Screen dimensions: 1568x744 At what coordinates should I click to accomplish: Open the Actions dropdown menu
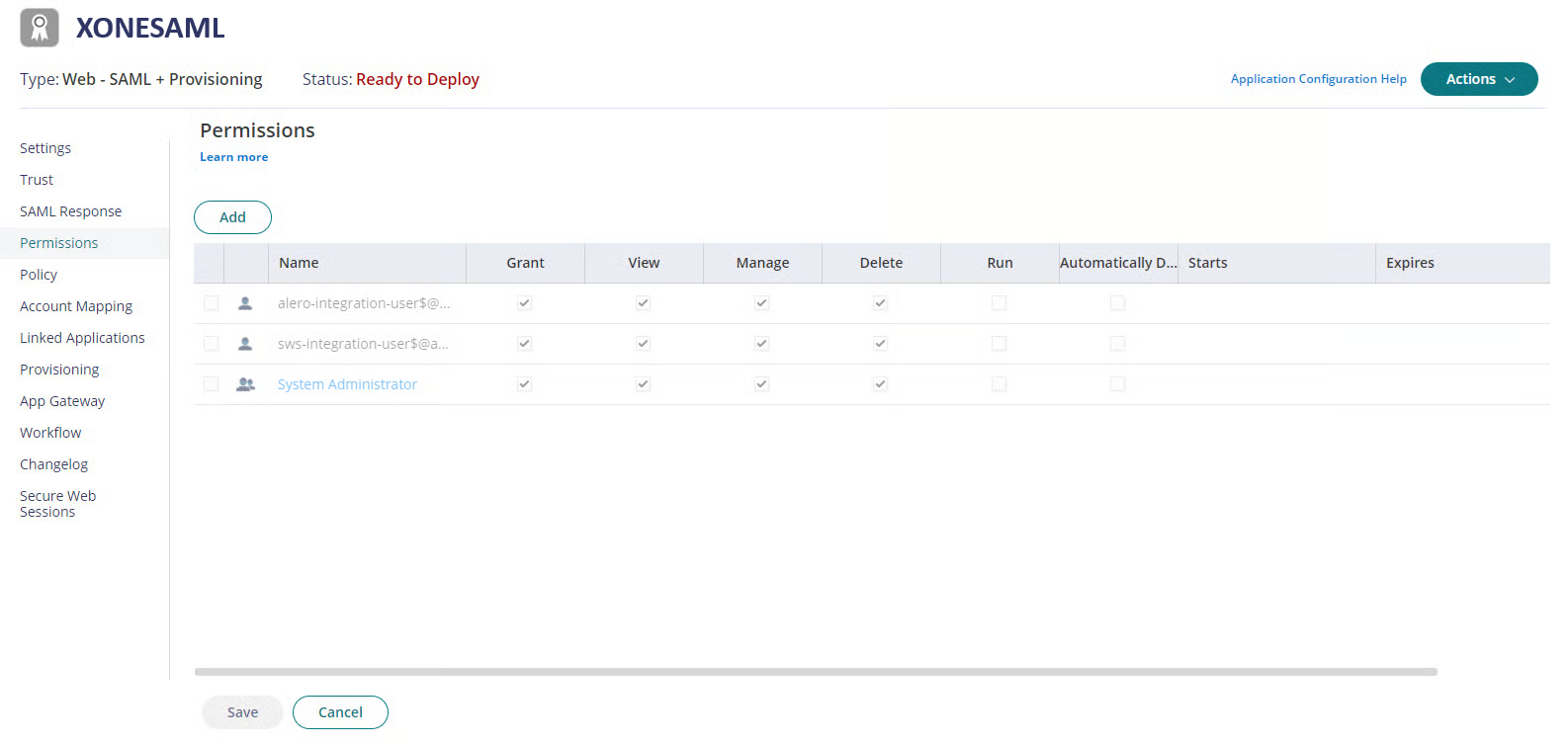1478,79
